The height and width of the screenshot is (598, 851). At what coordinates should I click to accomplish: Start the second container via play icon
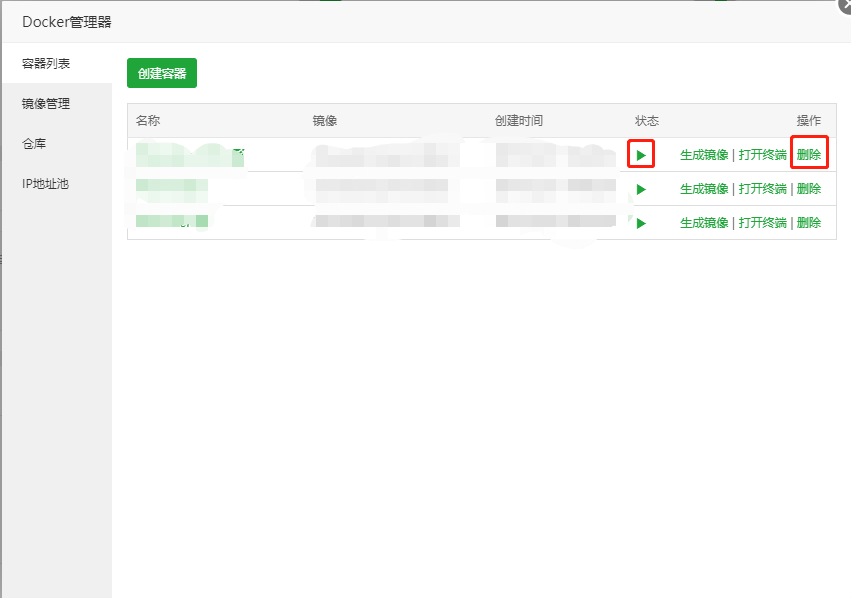[641, 189]
